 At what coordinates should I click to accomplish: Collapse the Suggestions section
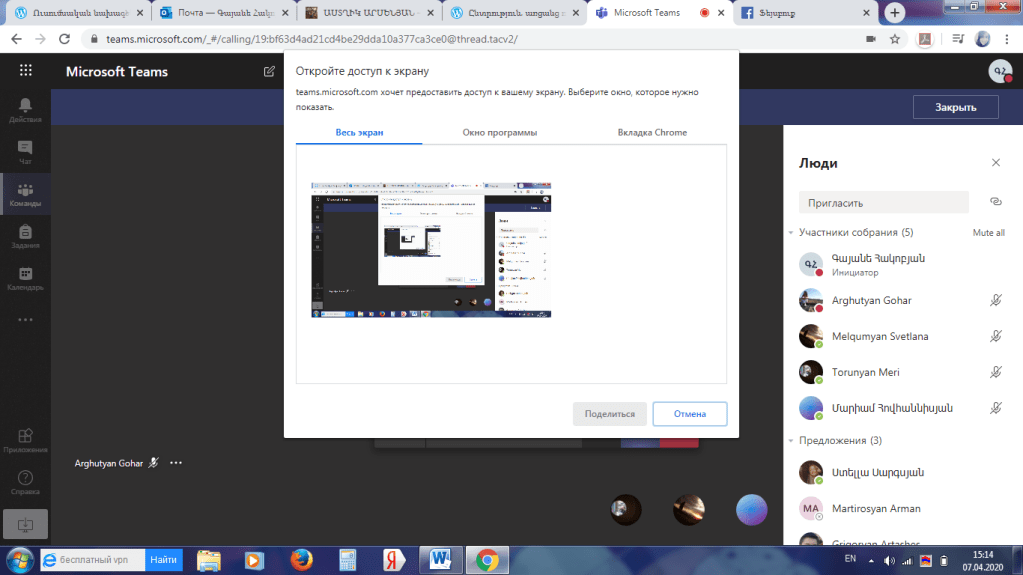point(790,440)
